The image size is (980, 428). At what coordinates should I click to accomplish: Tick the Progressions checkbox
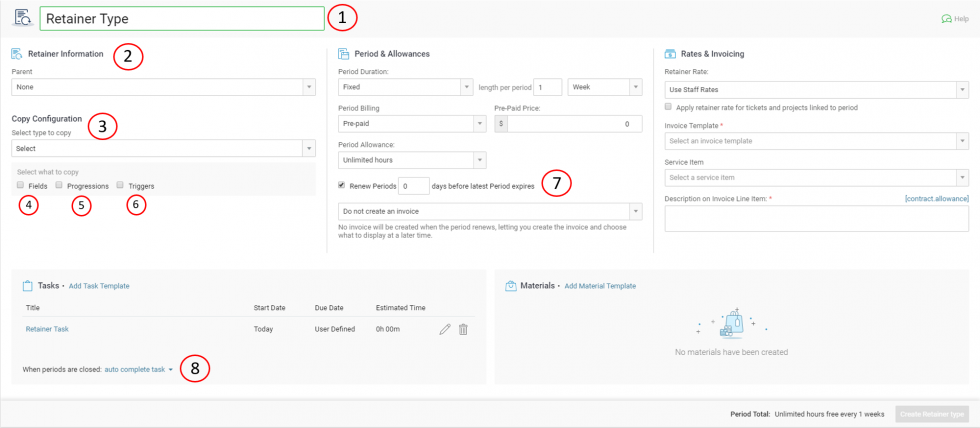click(x=59, y=185)
